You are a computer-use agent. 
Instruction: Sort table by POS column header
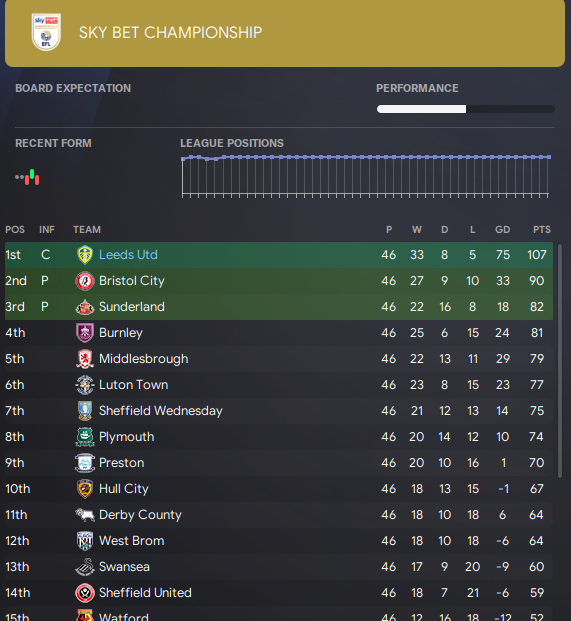coord(15,230)
